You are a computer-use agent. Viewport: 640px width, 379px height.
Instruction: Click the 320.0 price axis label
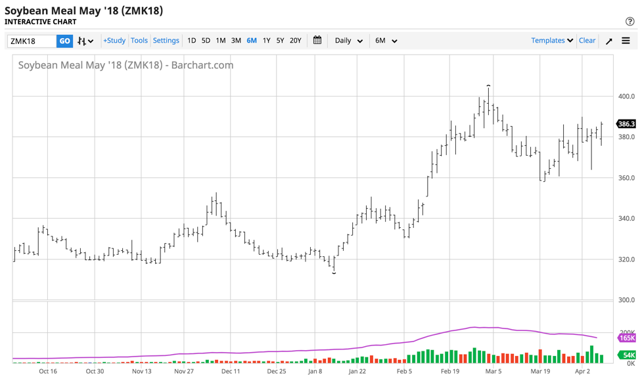[627, 259]
